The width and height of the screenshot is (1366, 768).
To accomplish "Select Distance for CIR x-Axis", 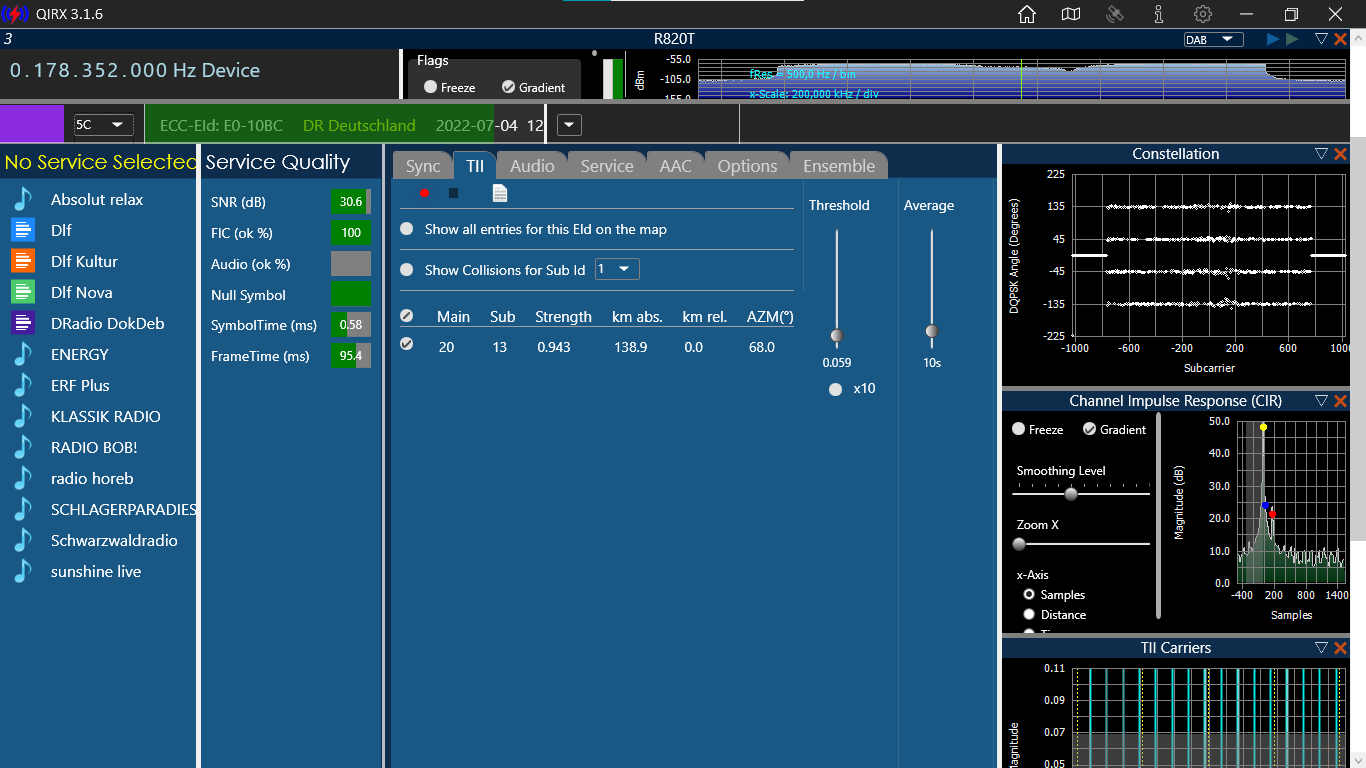I will click(1029, 614).
